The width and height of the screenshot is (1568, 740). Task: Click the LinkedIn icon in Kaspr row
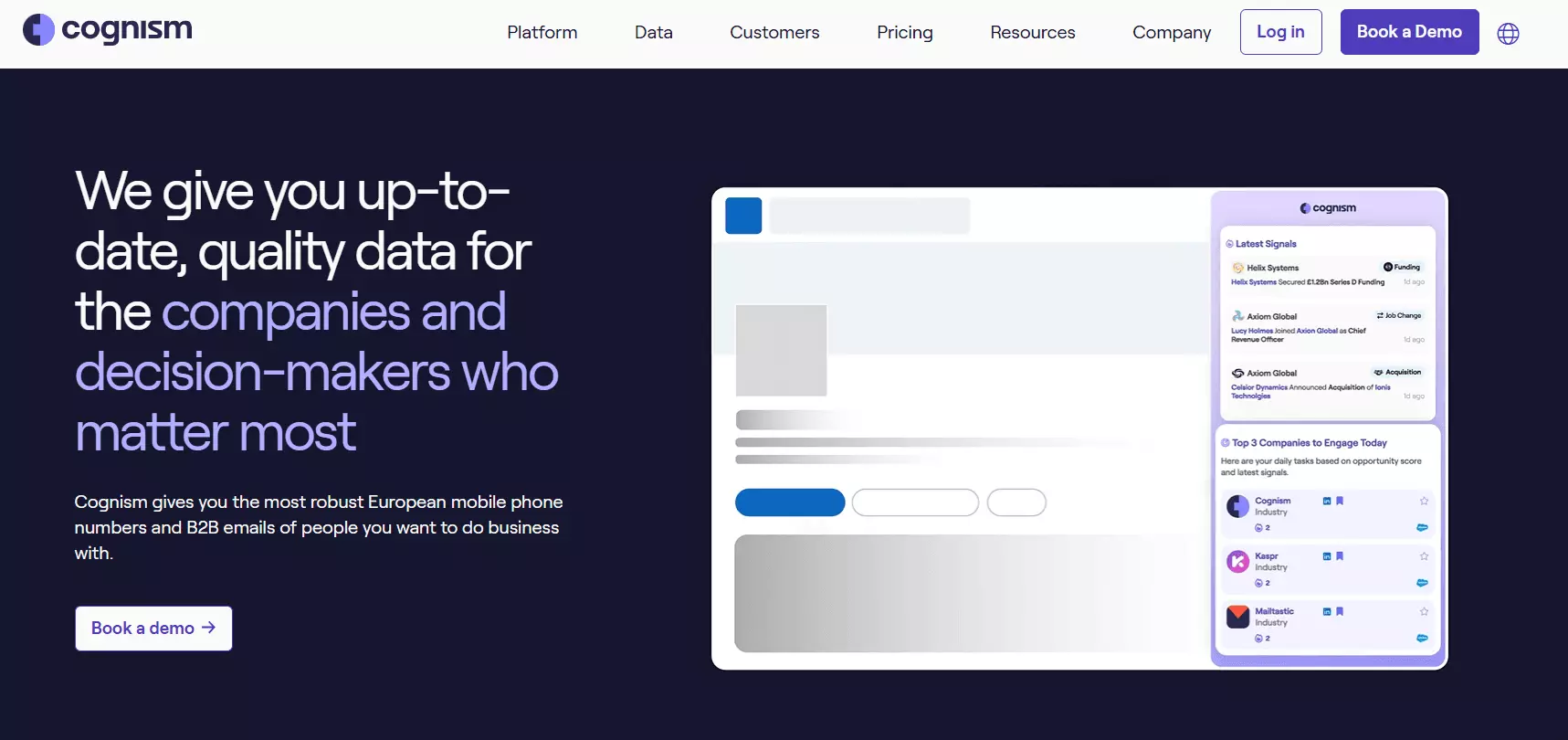coord(1327,555)
